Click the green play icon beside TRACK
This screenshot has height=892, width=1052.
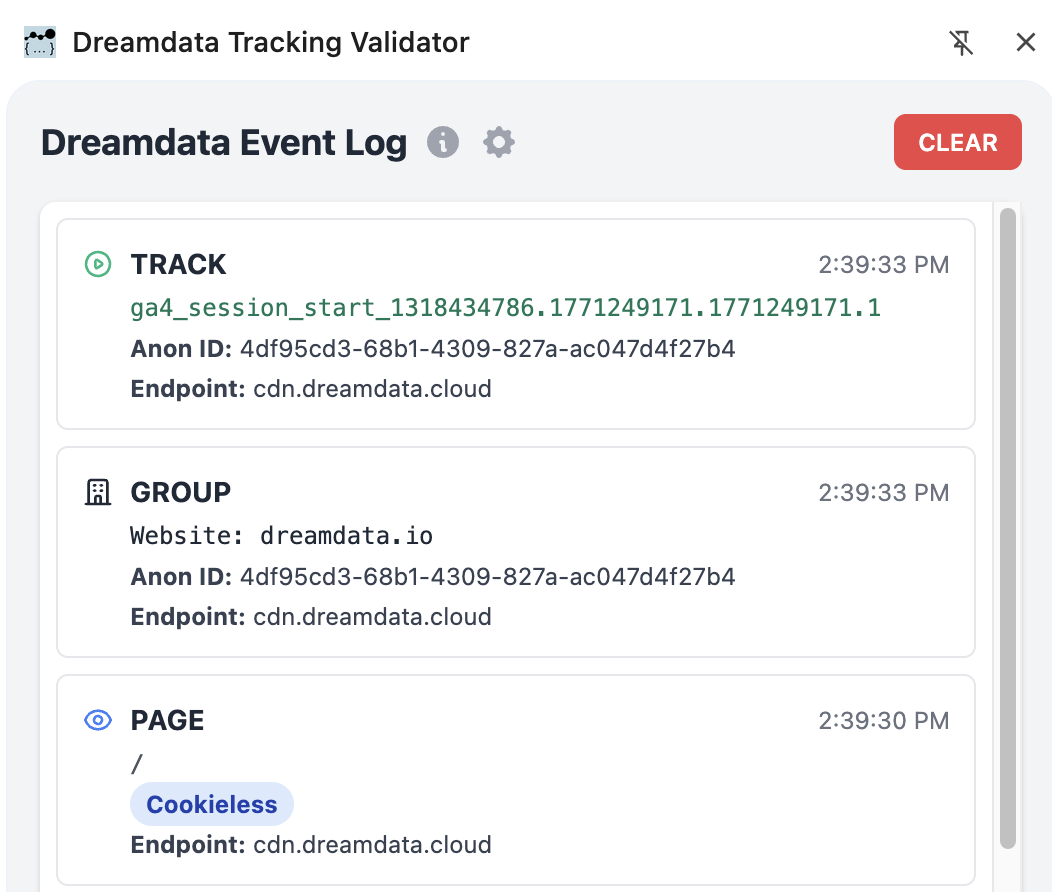(x=98, y=264)
